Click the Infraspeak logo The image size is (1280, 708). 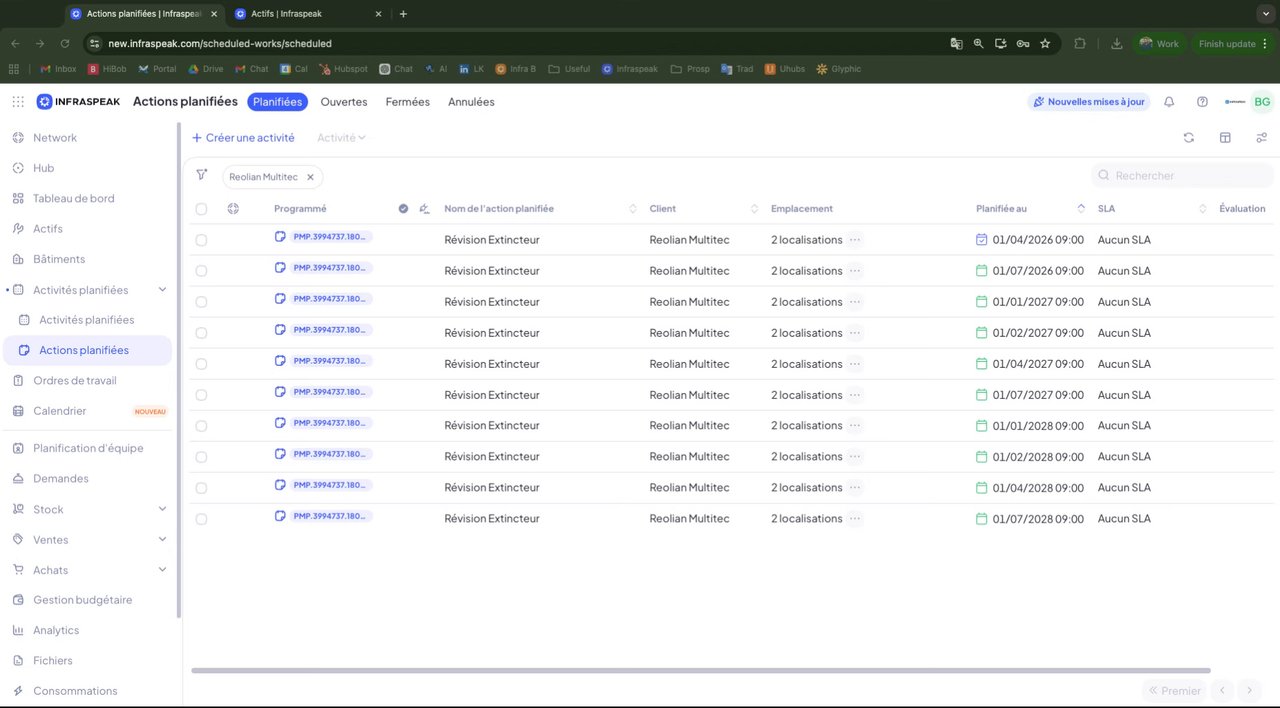click(x=78, y=102)
